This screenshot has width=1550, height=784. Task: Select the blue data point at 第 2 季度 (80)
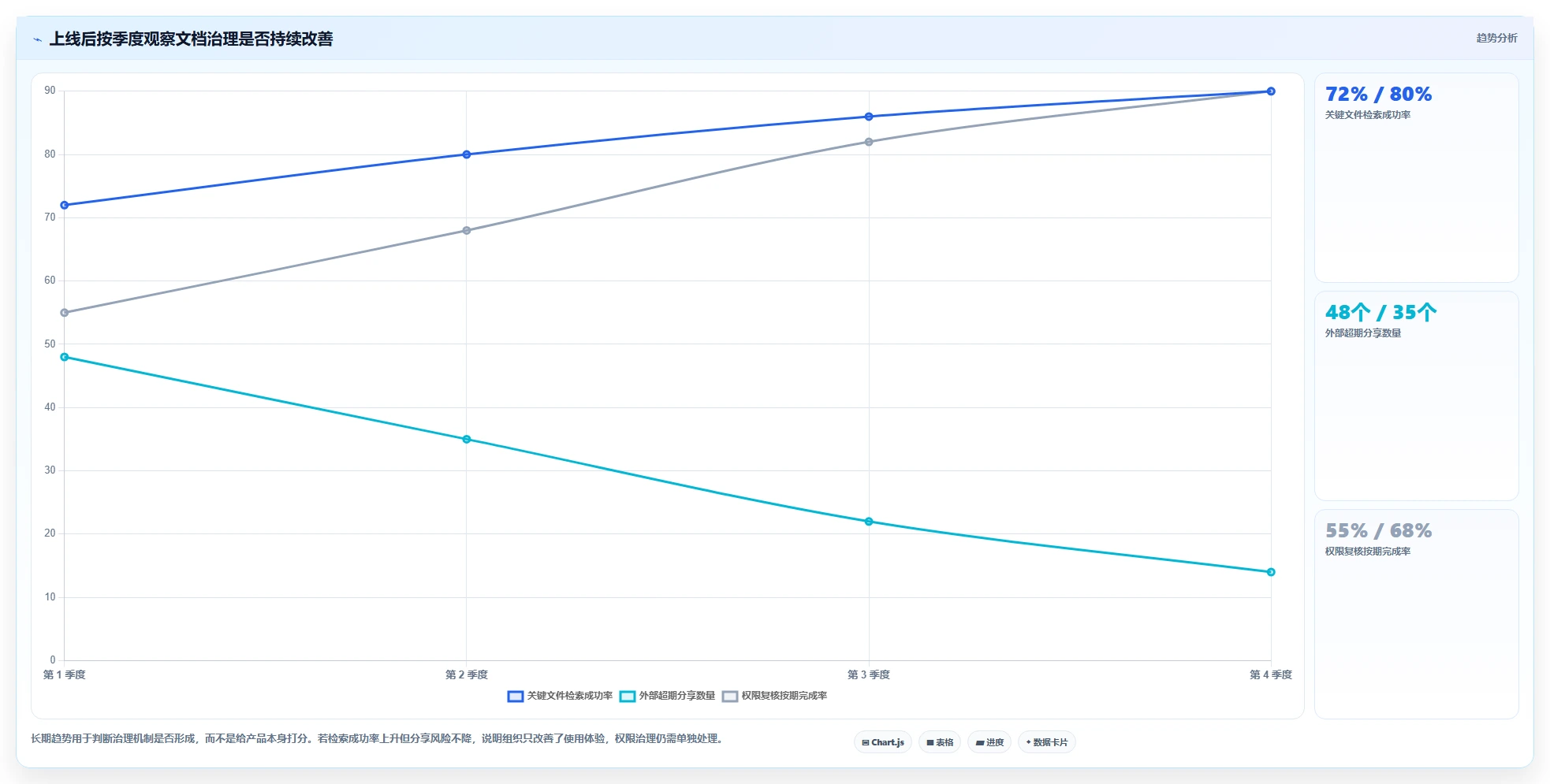[467, 154]
